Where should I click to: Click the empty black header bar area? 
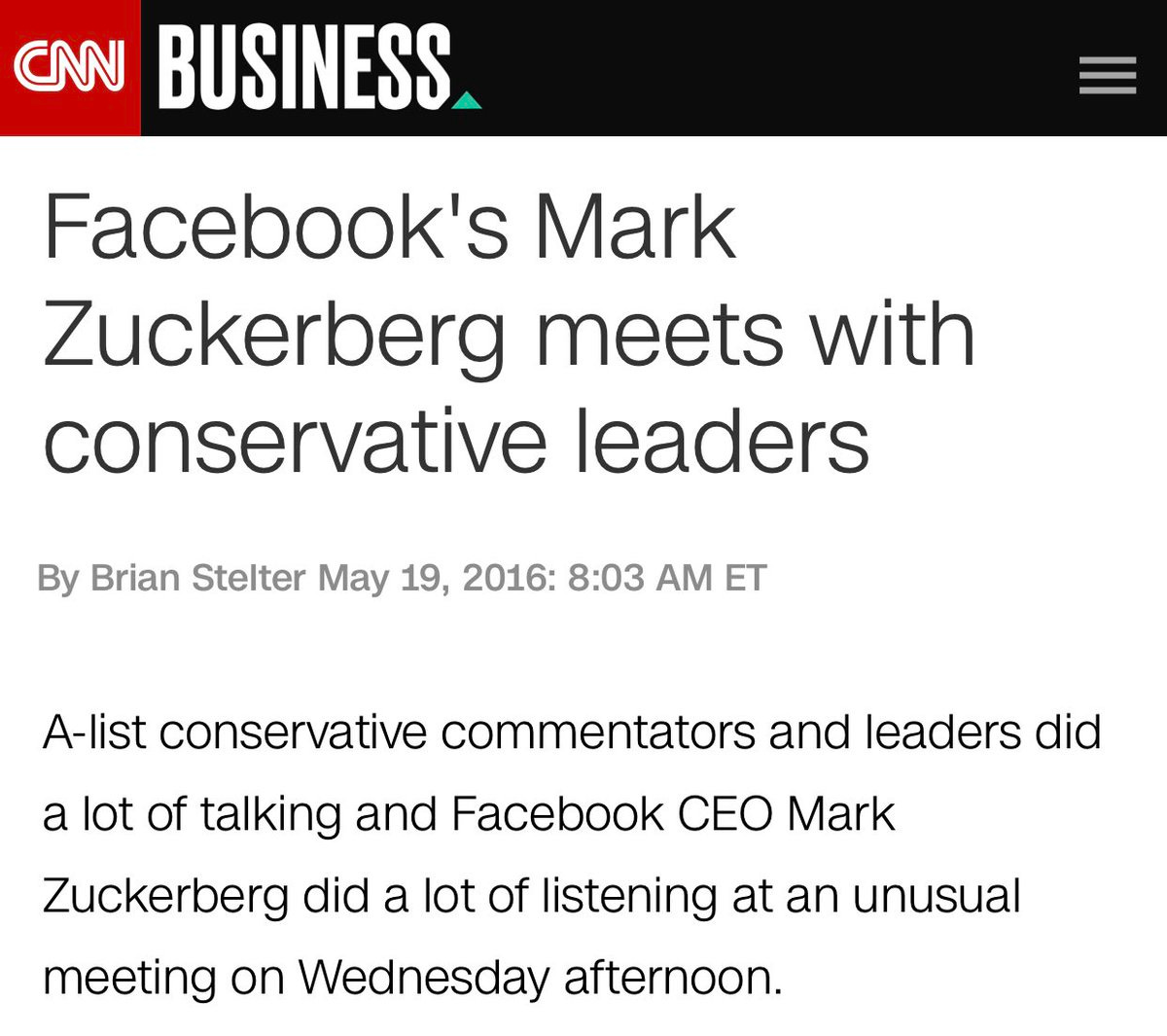[x=778, y=68]
